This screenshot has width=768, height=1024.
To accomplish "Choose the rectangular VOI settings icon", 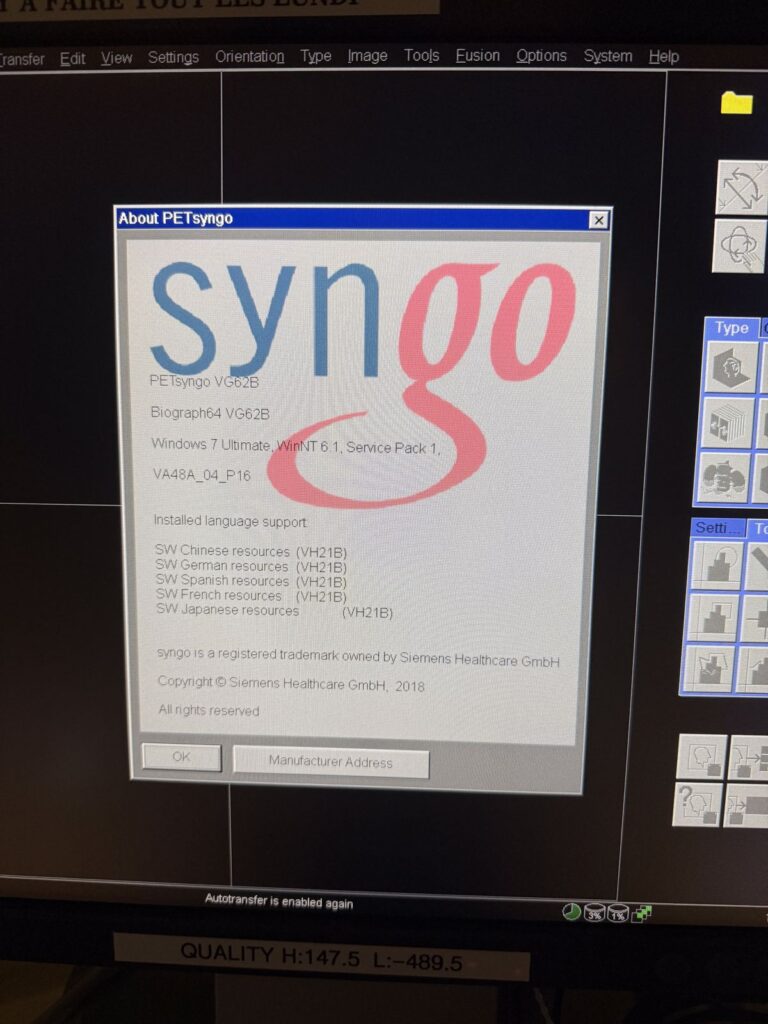I will [713, 617].
